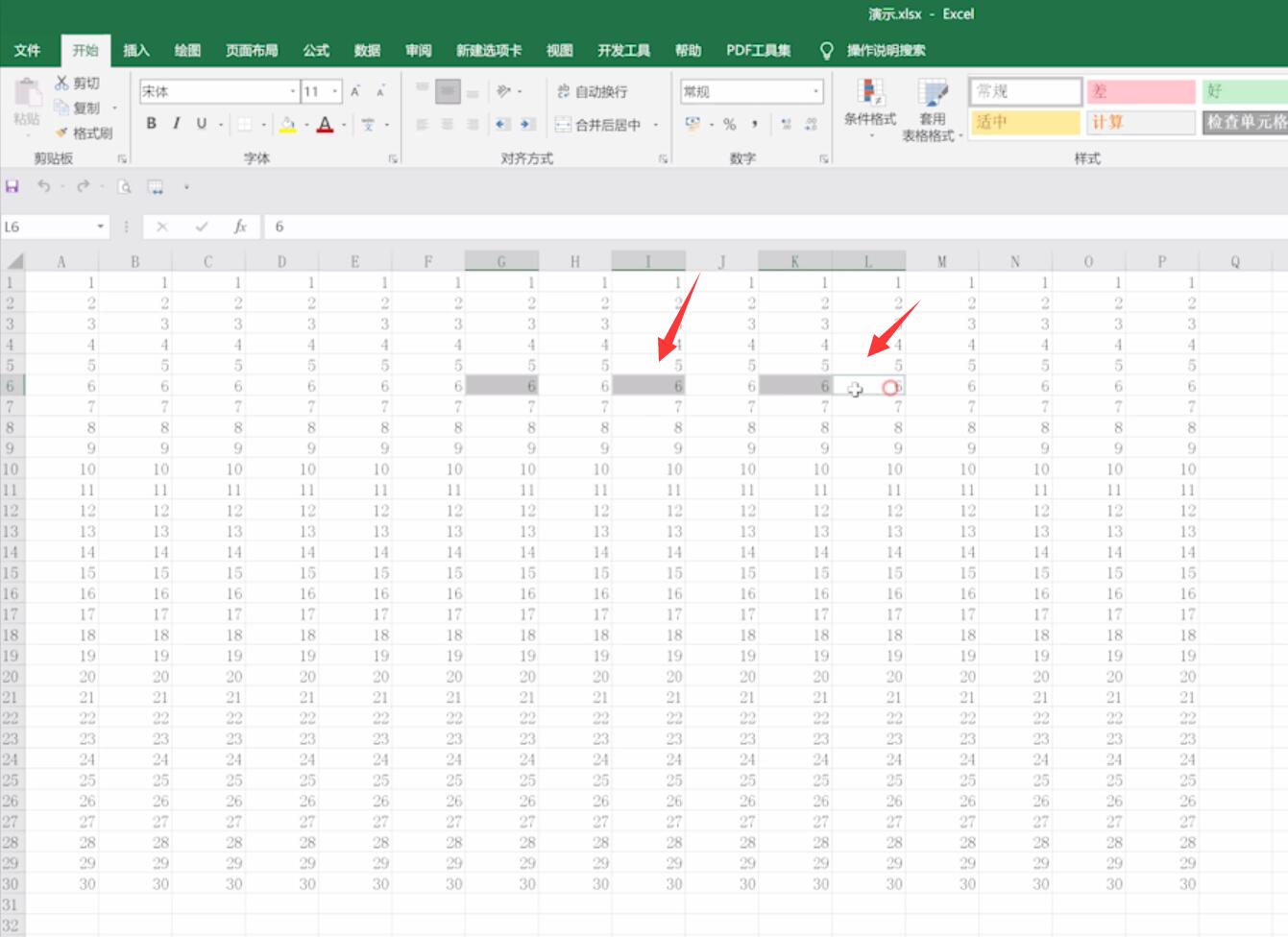
Task: Decrease font size with small A icon
Action: (380, 91)
